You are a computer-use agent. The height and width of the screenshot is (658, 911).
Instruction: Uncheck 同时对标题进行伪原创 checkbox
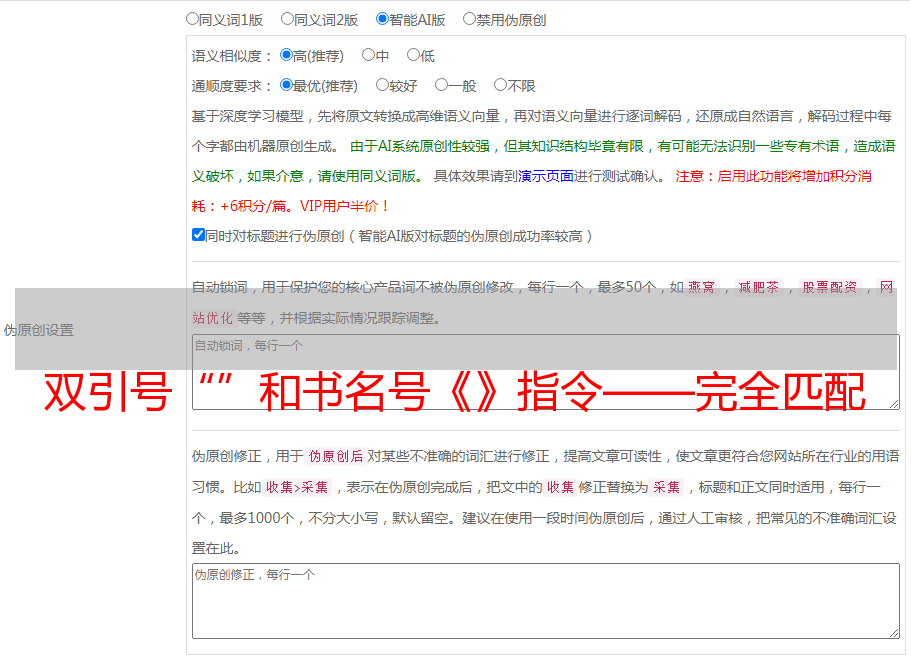click(198, 235)
